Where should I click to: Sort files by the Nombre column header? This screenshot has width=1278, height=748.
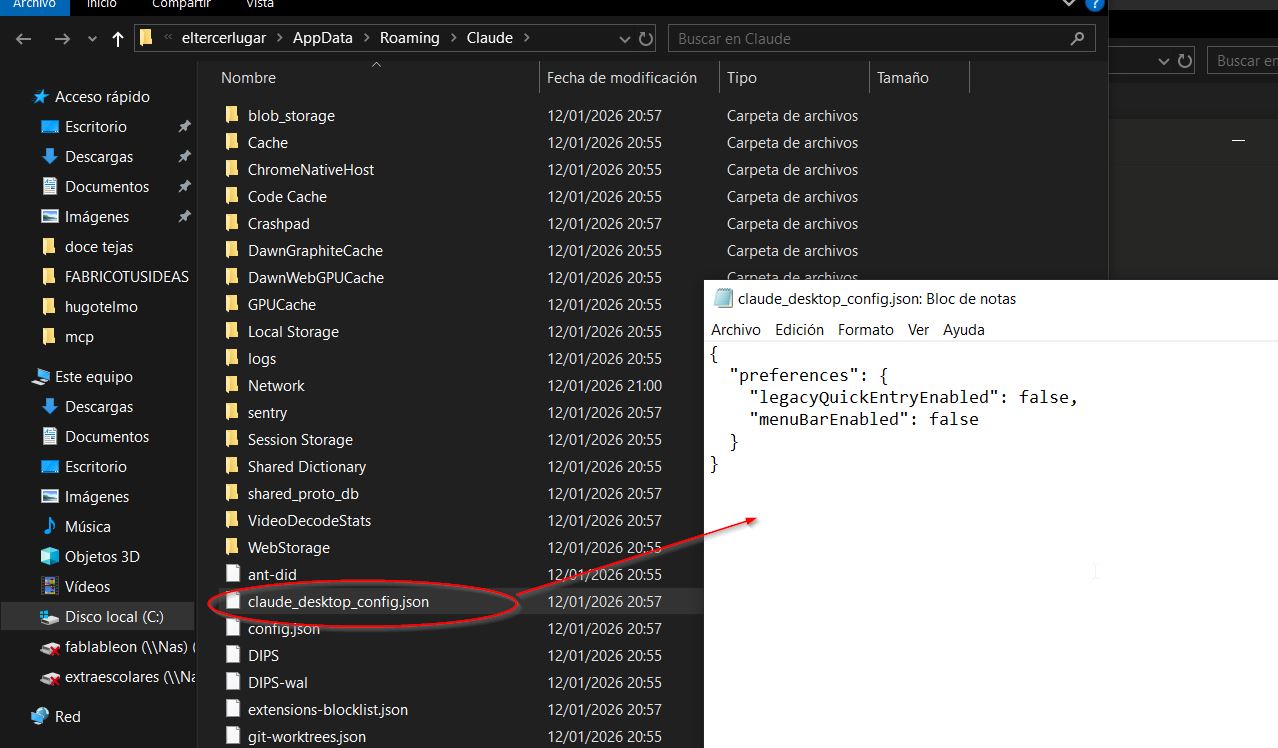click(248, 78)
